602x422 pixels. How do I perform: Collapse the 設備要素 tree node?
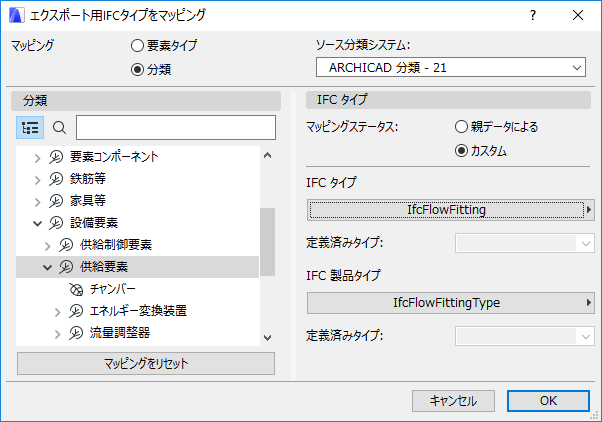(38, 223)
